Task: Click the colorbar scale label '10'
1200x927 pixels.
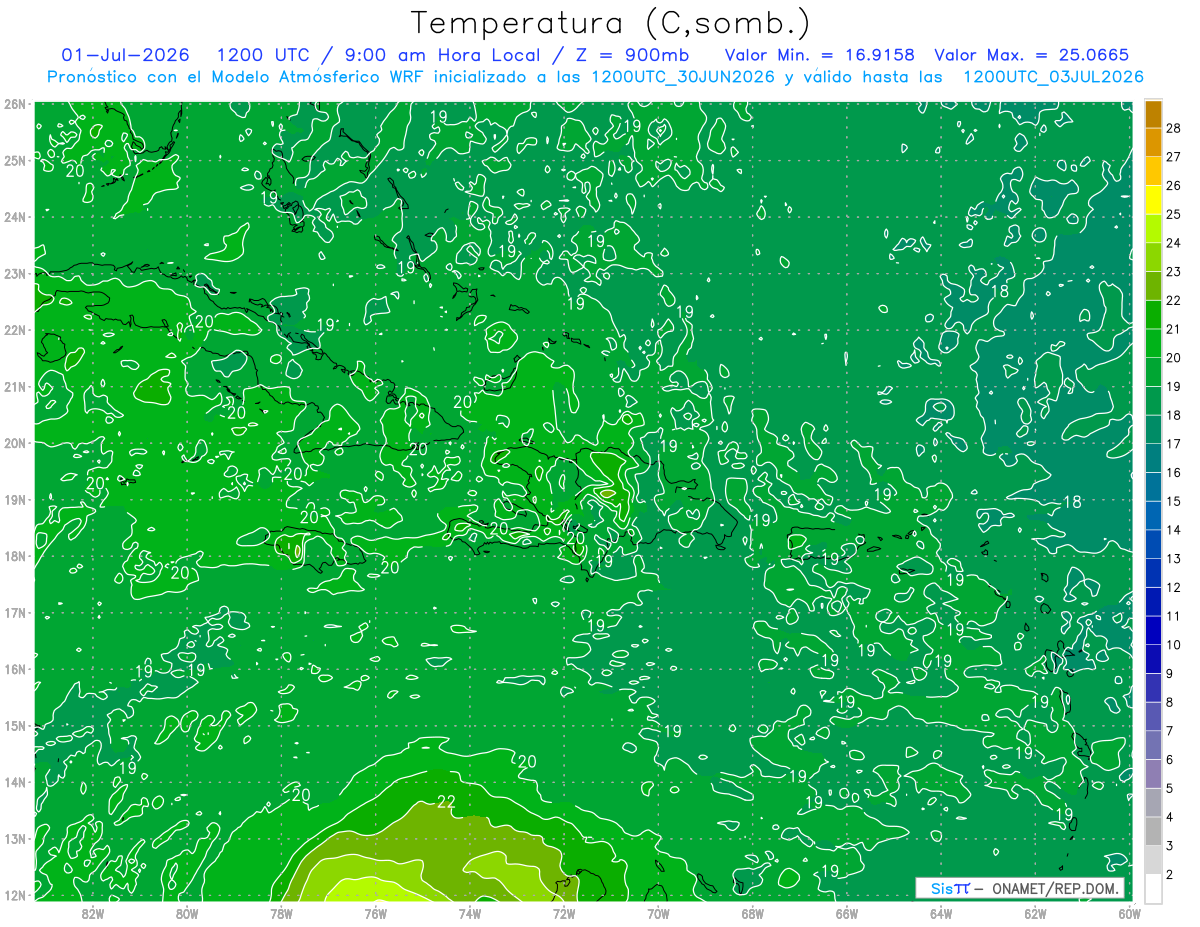Action: pyautogui.click(x=1173, y=645)
